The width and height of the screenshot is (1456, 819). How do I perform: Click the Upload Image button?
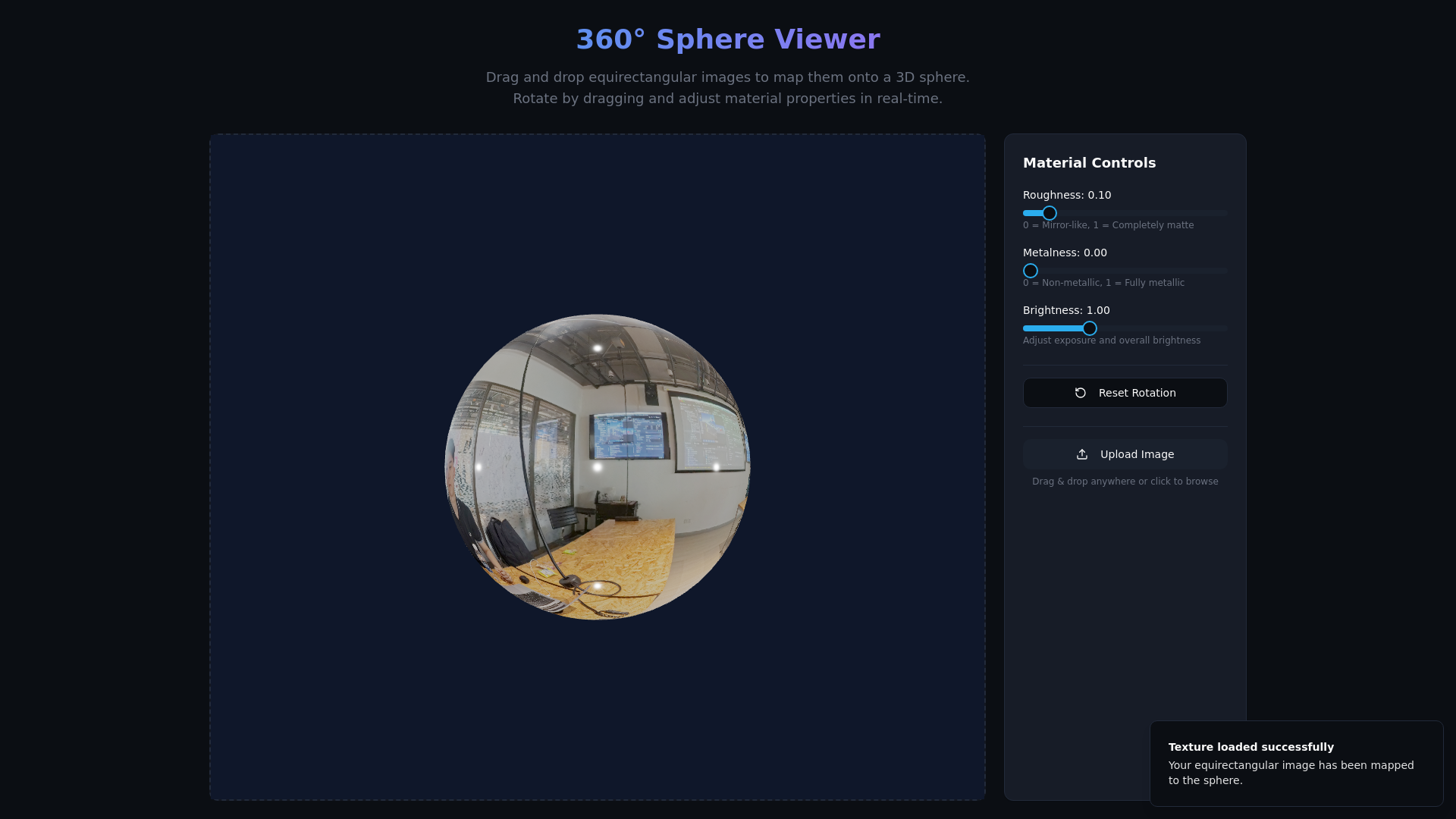click(1125, 453)
